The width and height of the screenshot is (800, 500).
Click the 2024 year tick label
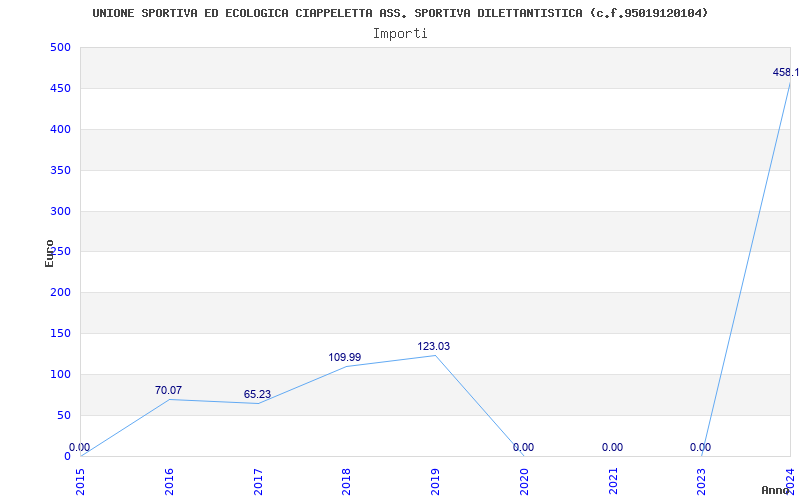point(790,481)
